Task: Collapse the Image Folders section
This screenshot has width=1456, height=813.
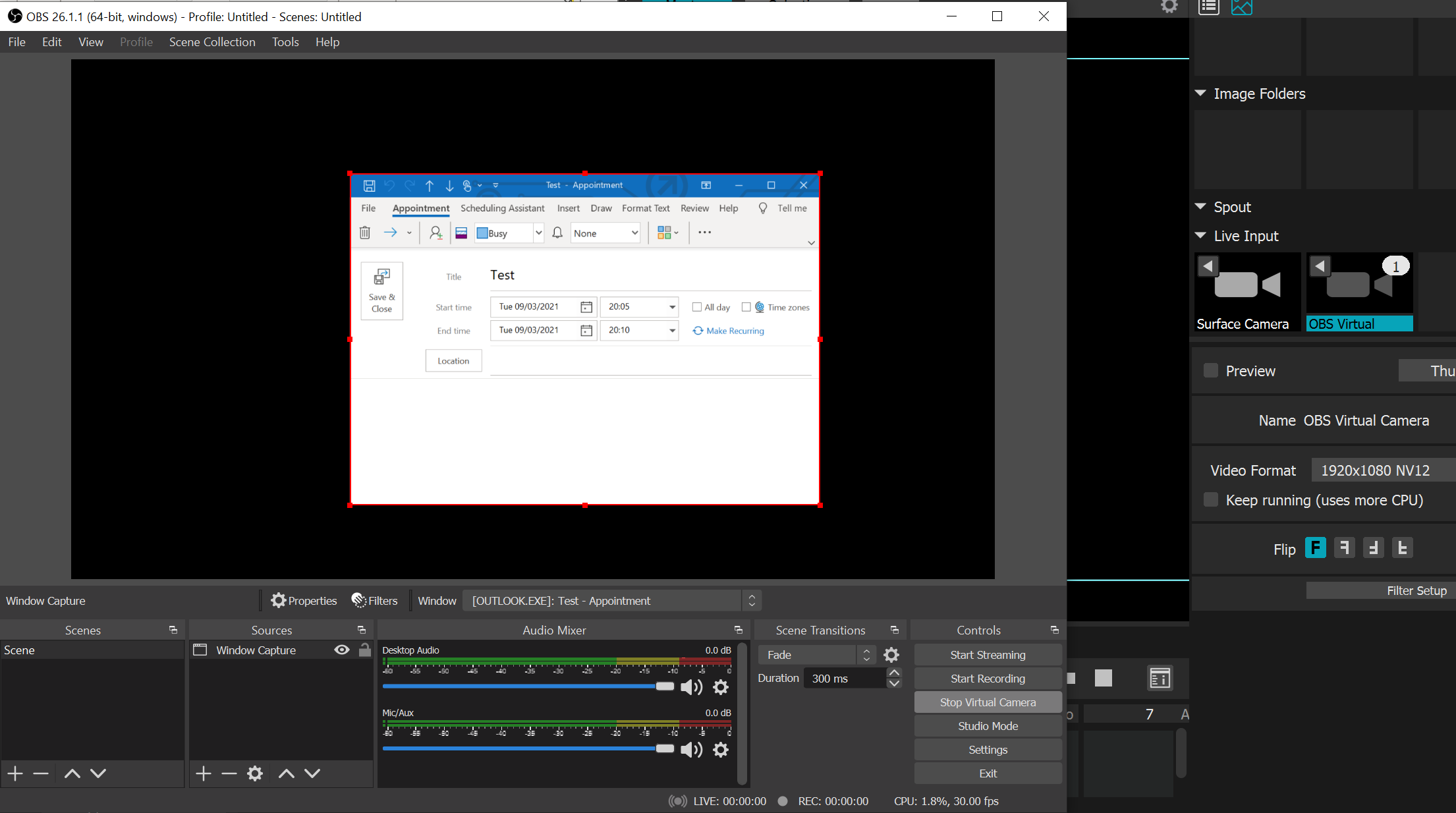Action: [x=1200, y=93]
